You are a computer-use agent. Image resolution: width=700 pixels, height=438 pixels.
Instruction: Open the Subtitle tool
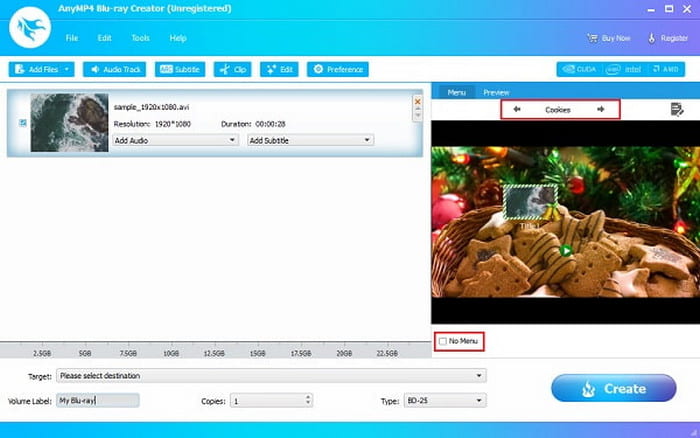tap(179, 70)
